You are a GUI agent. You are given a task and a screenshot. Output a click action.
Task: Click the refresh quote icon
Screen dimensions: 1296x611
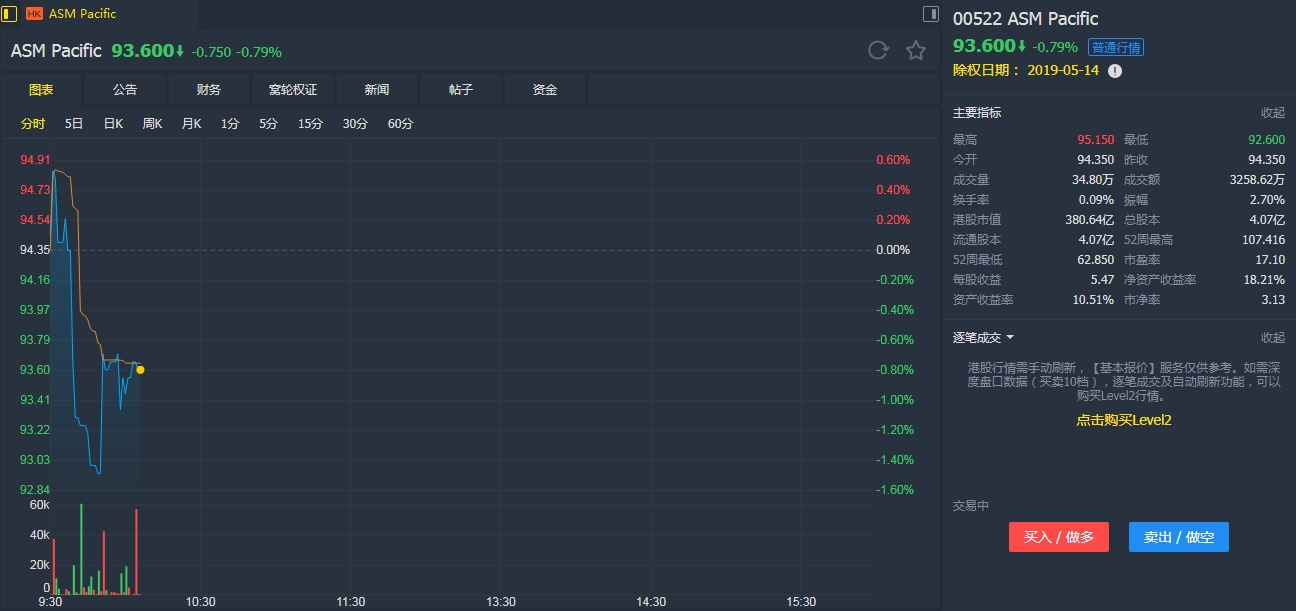click(878, 51)
